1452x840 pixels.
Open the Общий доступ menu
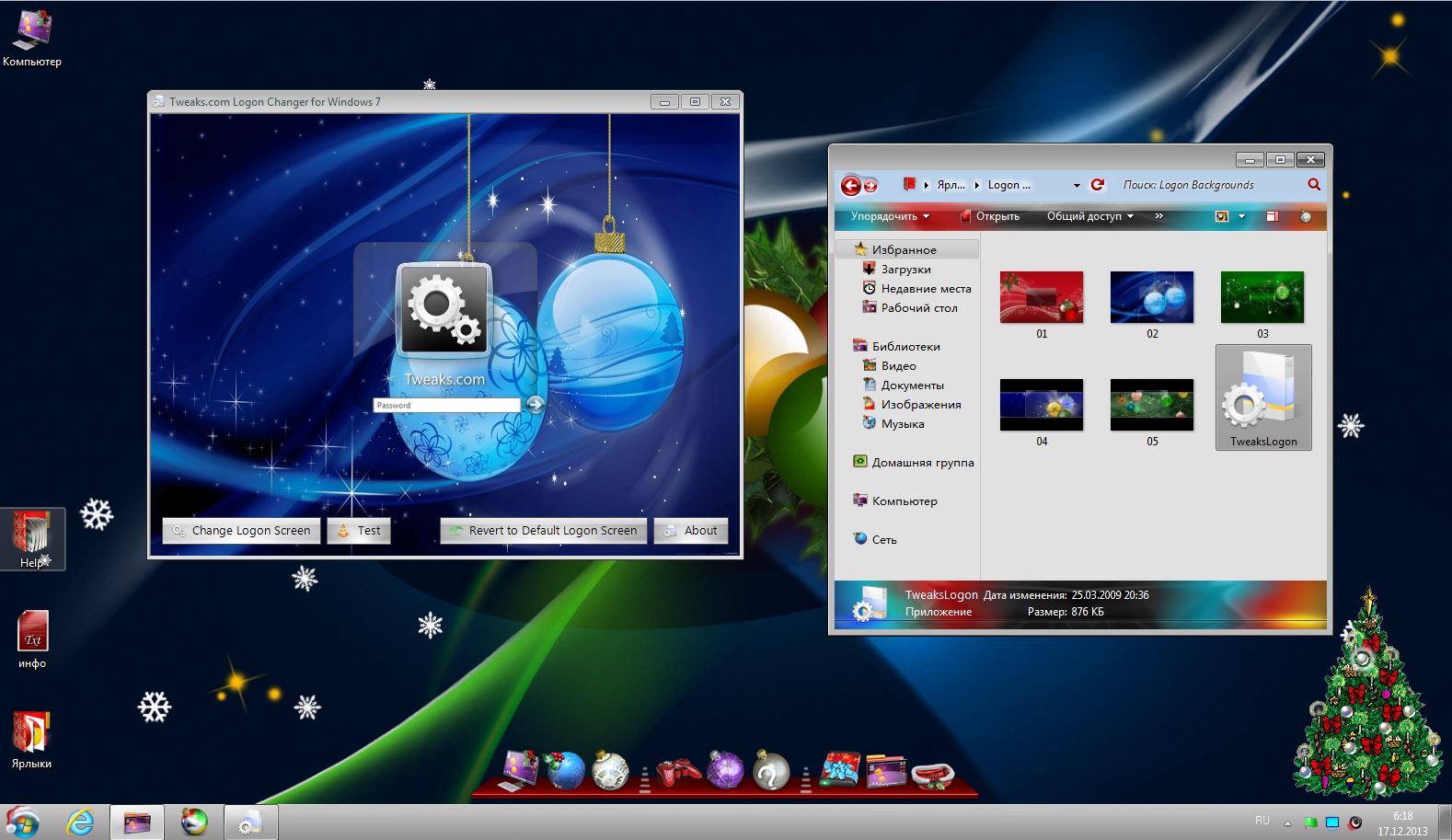click(x=1090, y=216)
